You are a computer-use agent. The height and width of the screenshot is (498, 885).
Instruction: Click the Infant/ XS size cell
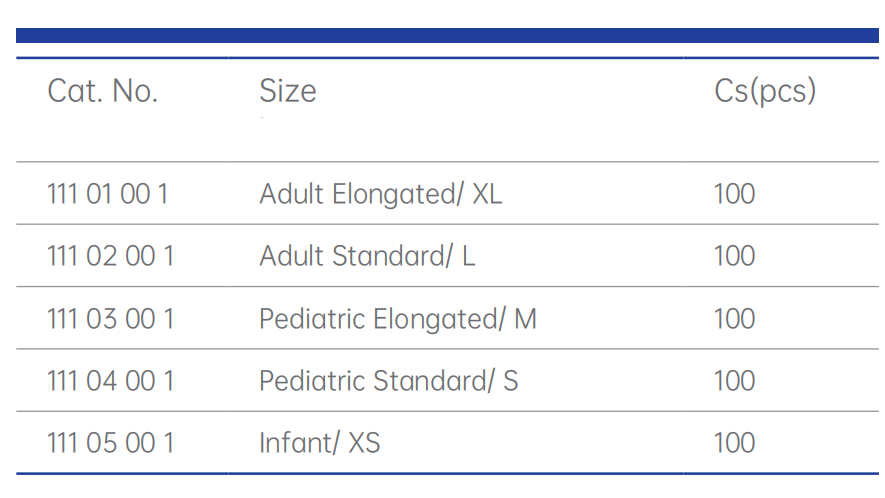click(320, 443)
